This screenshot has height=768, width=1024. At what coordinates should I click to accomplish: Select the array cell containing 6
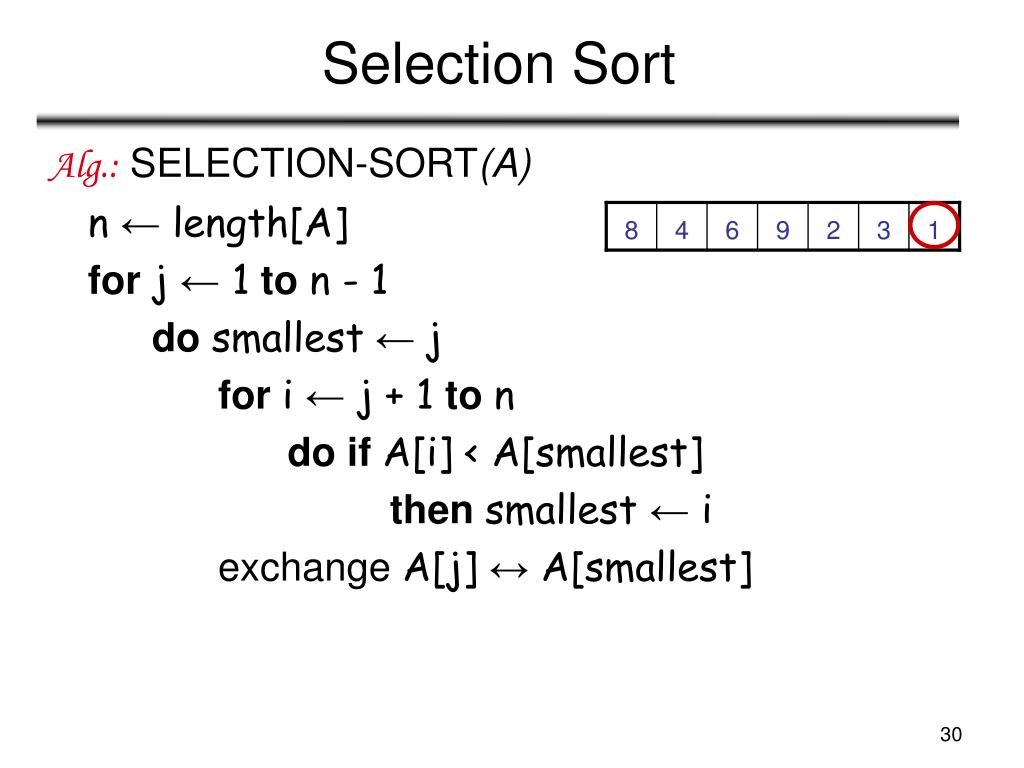[x=732, y=227]
